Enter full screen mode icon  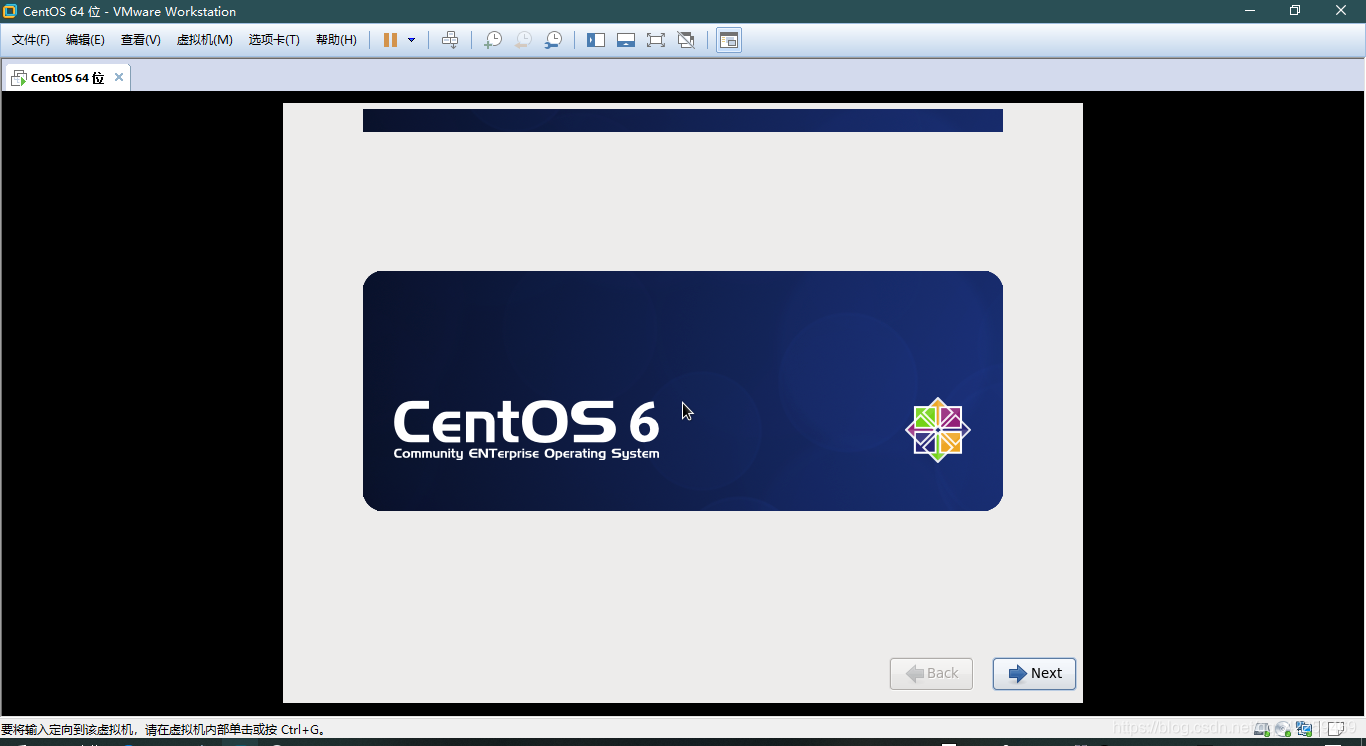tap(656, 40)
